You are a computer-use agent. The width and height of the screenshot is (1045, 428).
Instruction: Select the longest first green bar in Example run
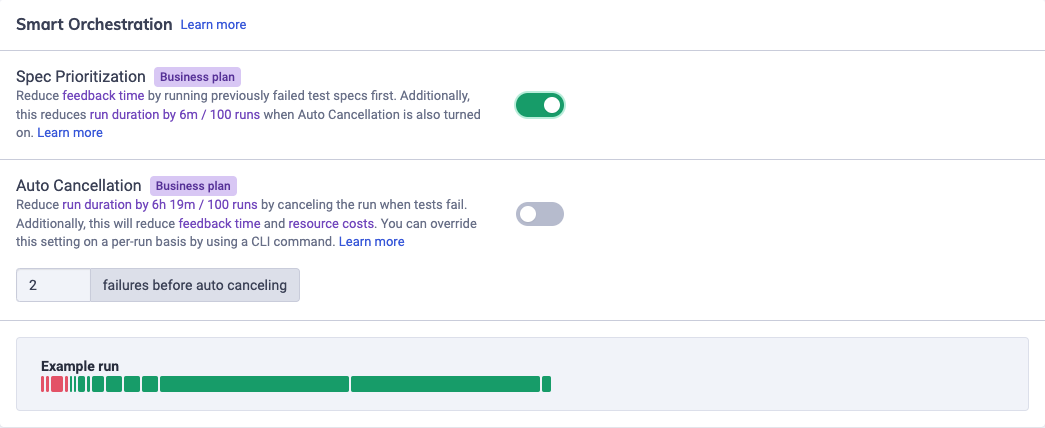tap(254, 384)
